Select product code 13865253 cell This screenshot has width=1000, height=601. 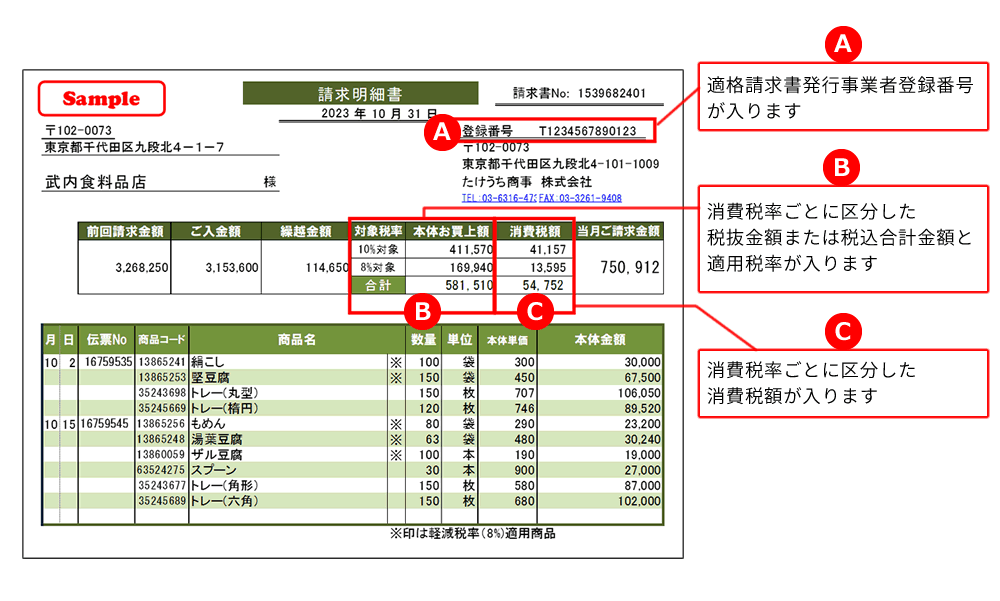[162, 378]
